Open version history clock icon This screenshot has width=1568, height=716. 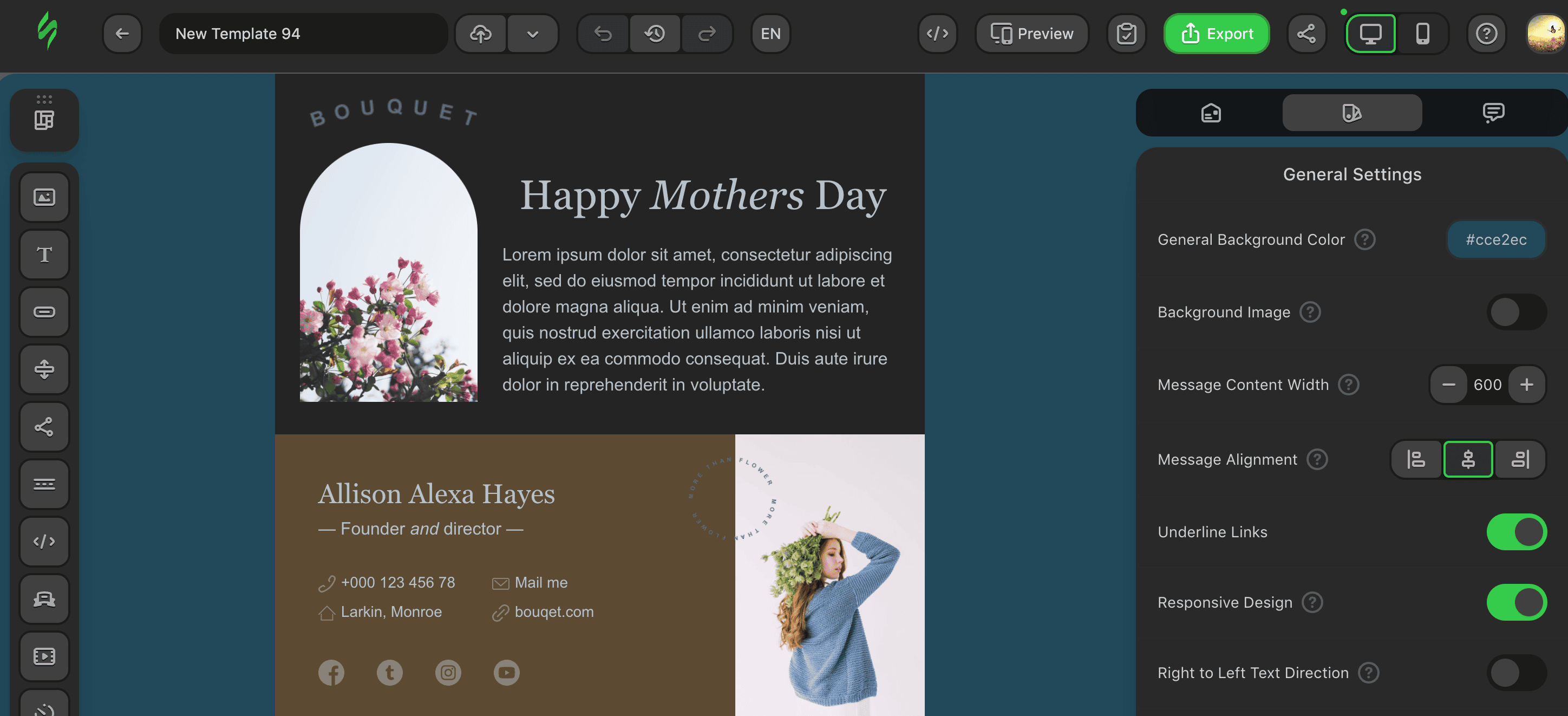coord(655,34)
